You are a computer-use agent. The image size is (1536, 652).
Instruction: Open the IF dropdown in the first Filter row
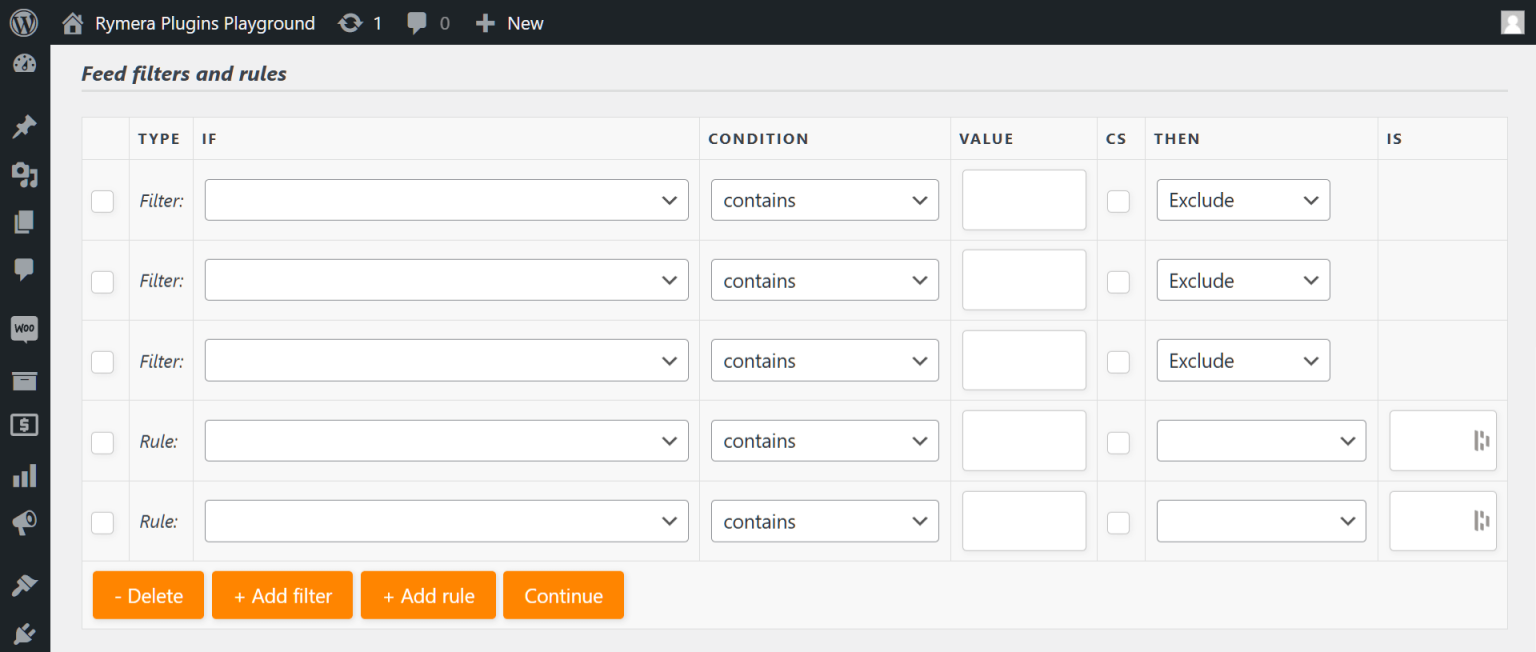tap(446, 200)
